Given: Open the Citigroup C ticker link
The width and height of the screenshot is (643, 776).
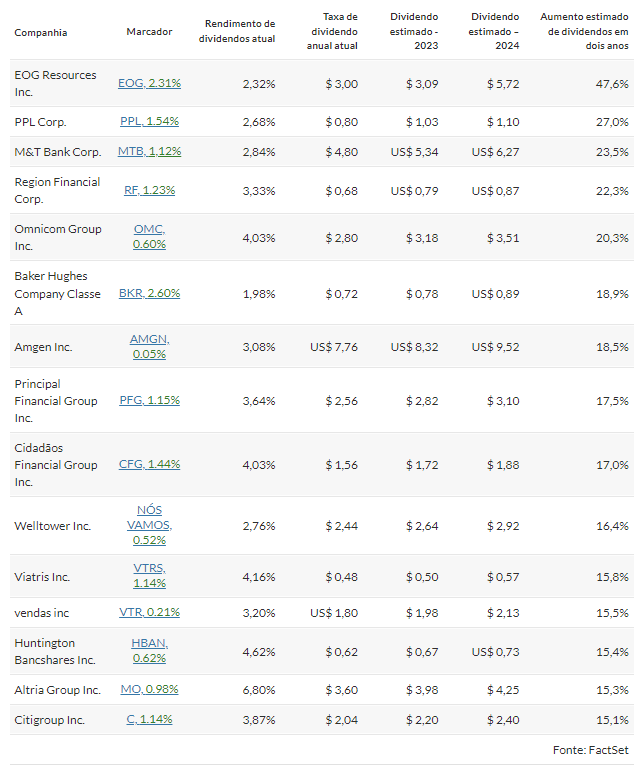Looking at the screenshot, I should pos(149,719).
